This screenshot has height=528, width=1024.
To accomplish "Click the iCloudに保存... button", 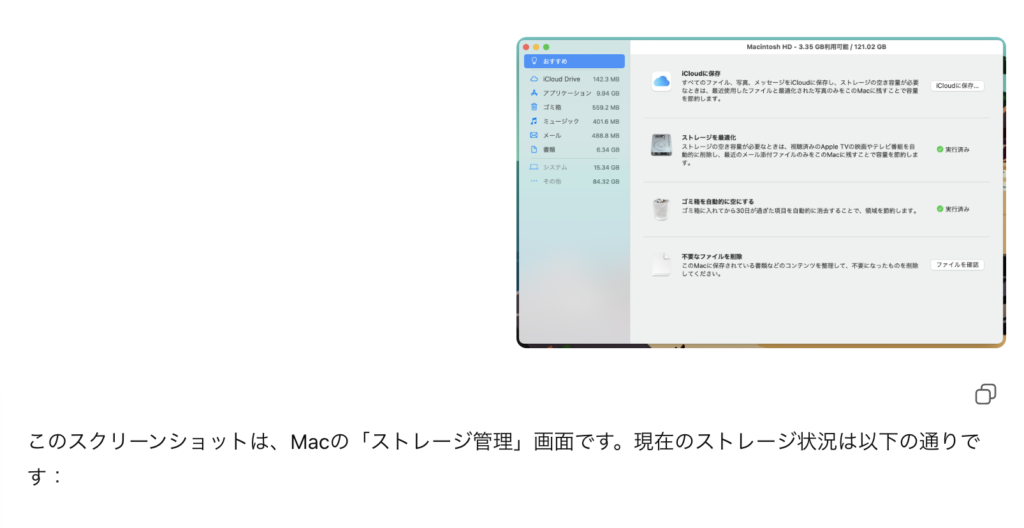I will (x=957, y=86).
